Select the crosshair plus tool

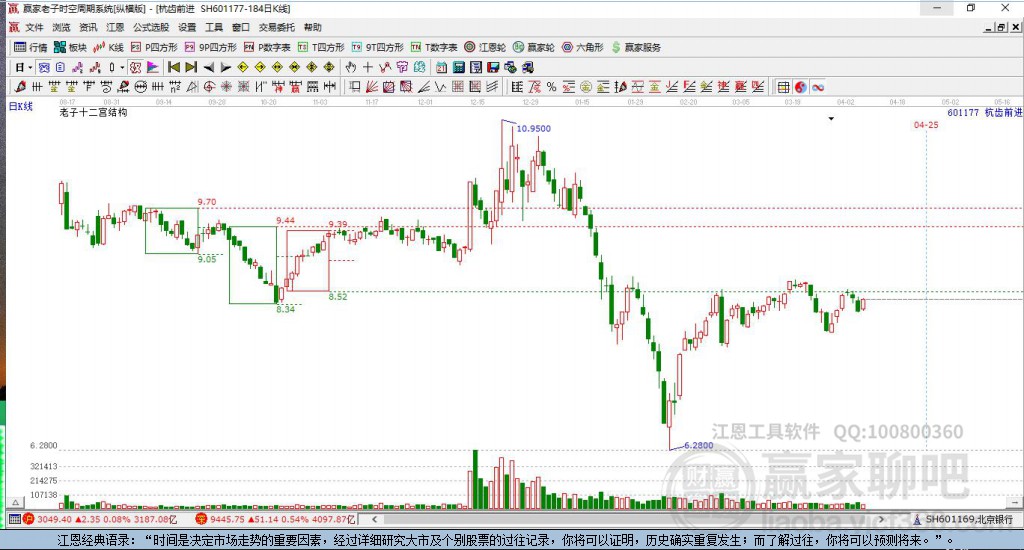[x=368, y=67]
